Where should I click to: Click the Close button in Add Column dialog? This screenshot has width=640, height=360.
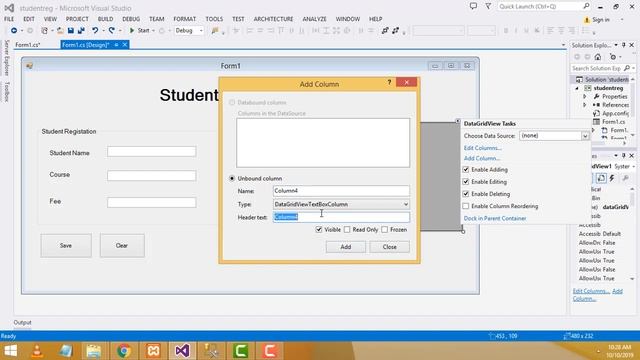(x=389, y=247)
